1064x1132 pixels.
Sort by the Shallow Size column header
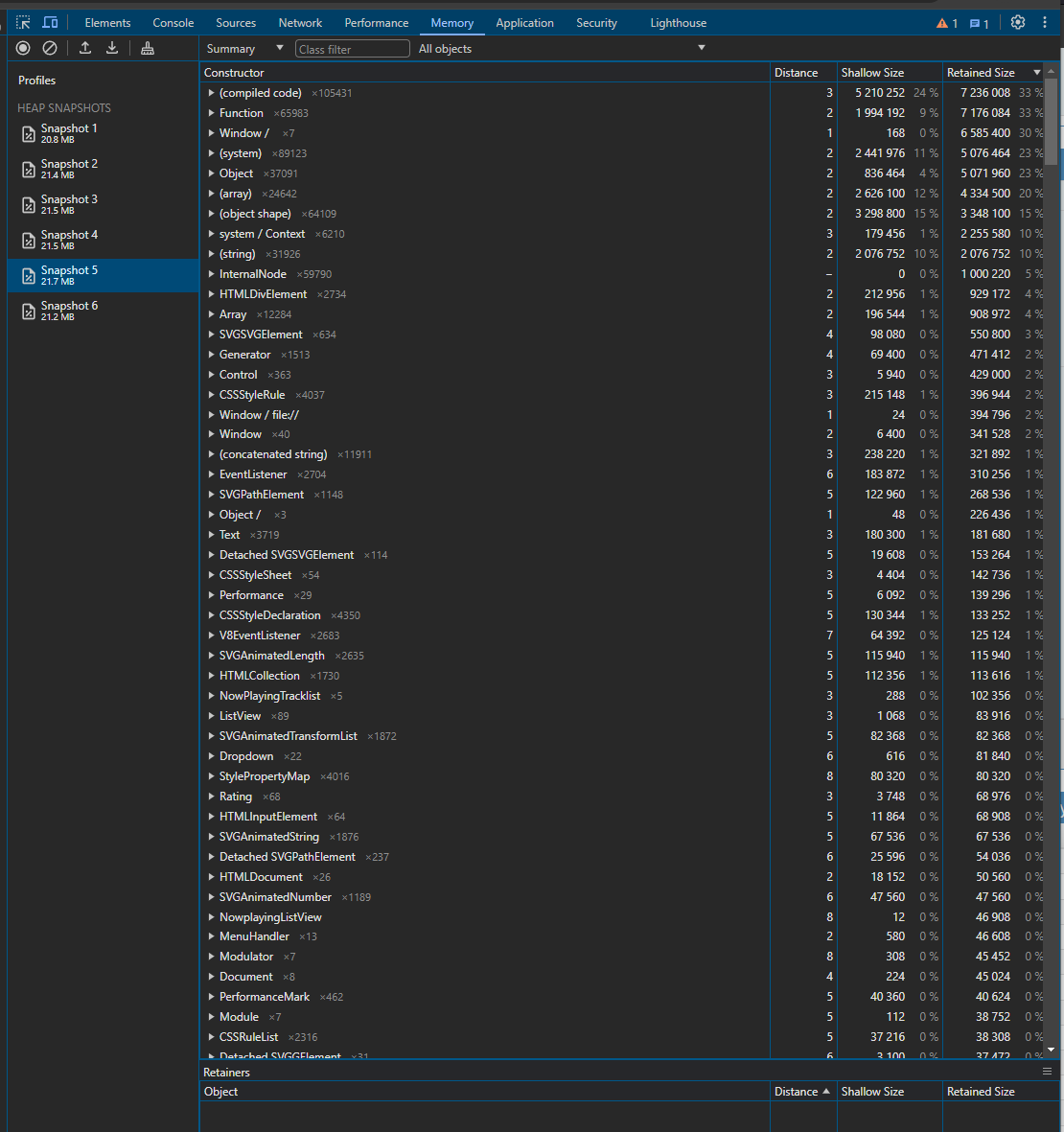click(x=872, y=73)
